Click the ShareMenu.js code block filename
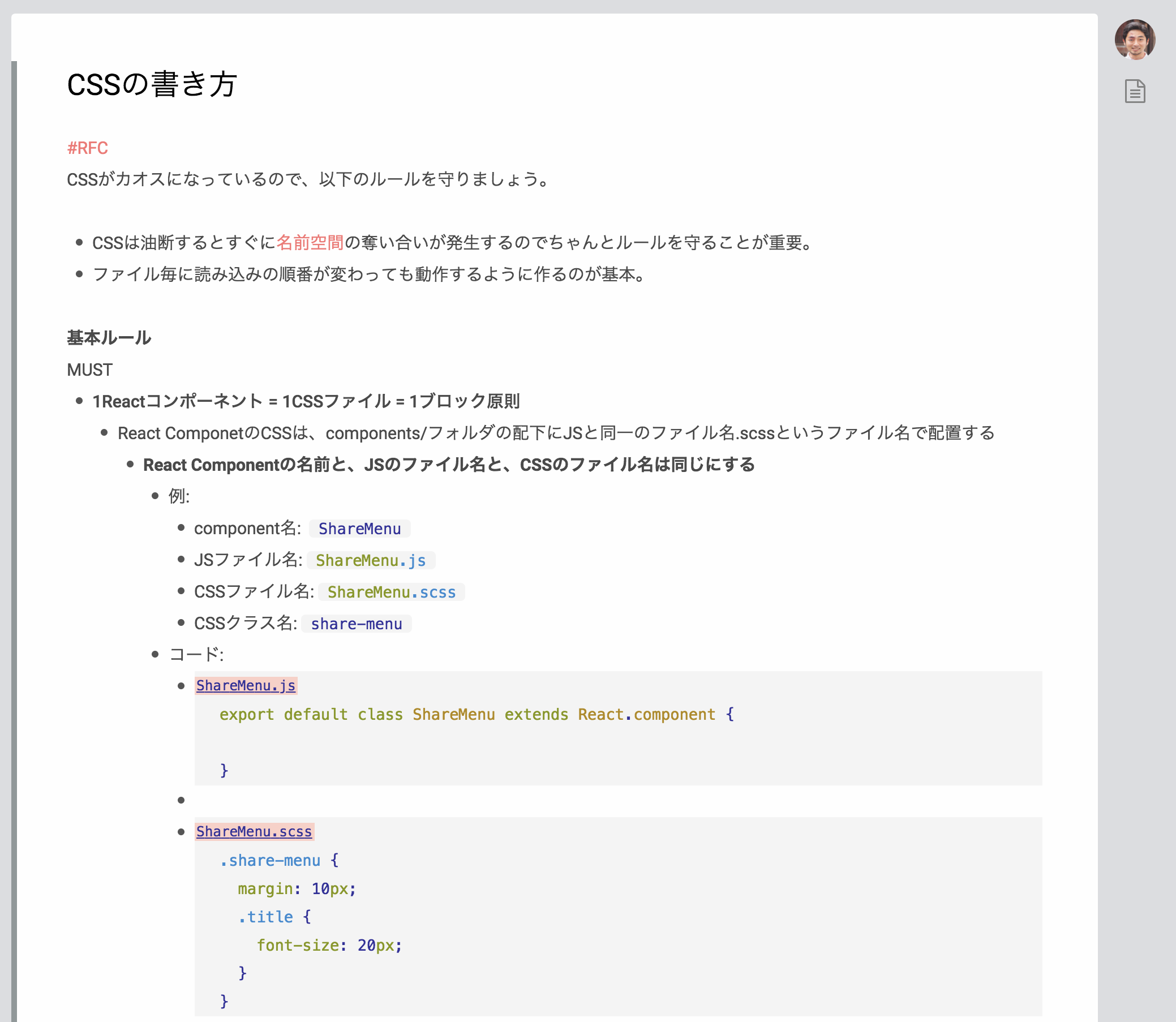Image resolution: width=1176 pixels, height=1022 pixels. 246,685
